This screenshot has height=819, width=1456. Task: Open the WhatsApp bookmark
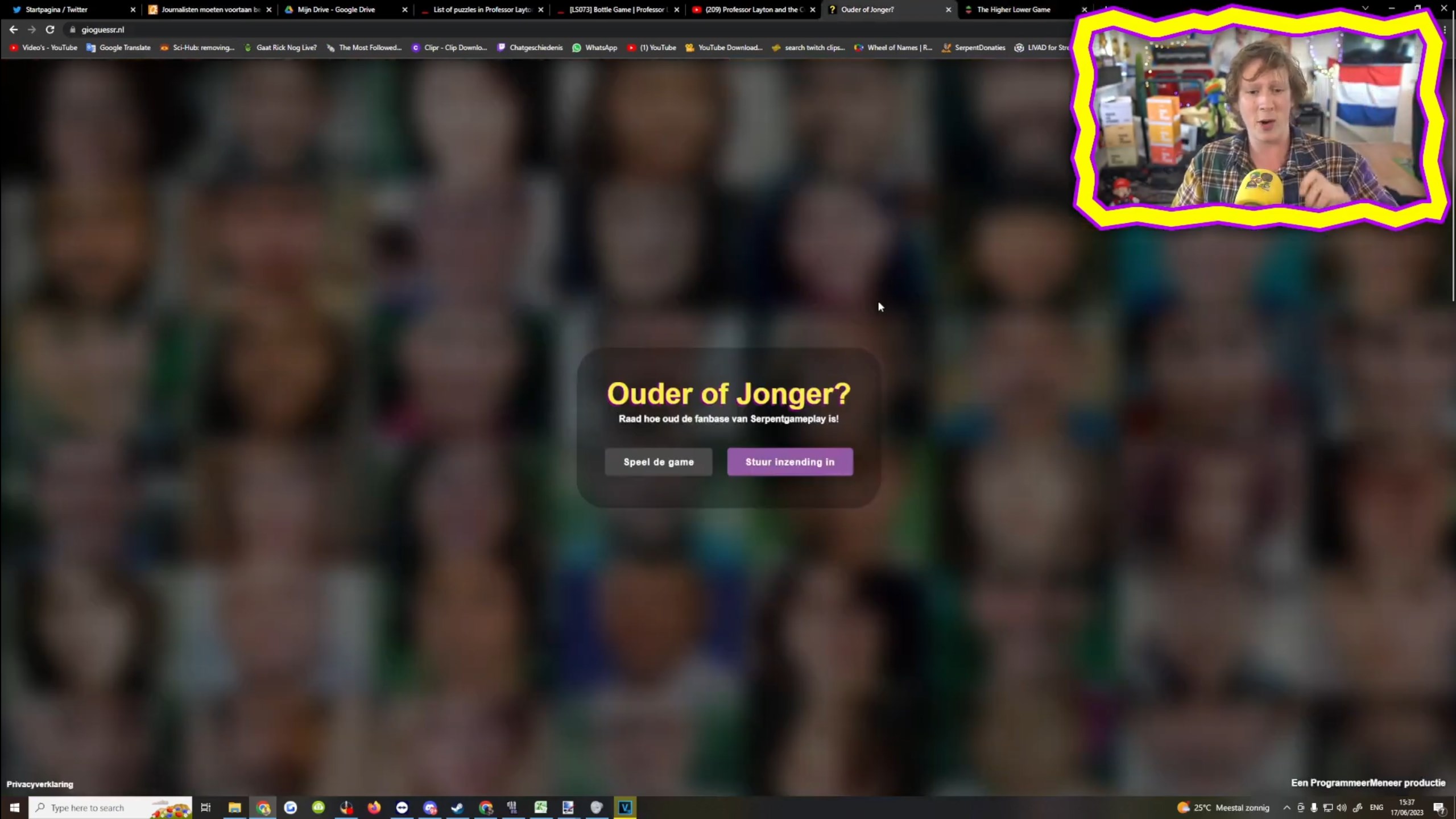594,48
